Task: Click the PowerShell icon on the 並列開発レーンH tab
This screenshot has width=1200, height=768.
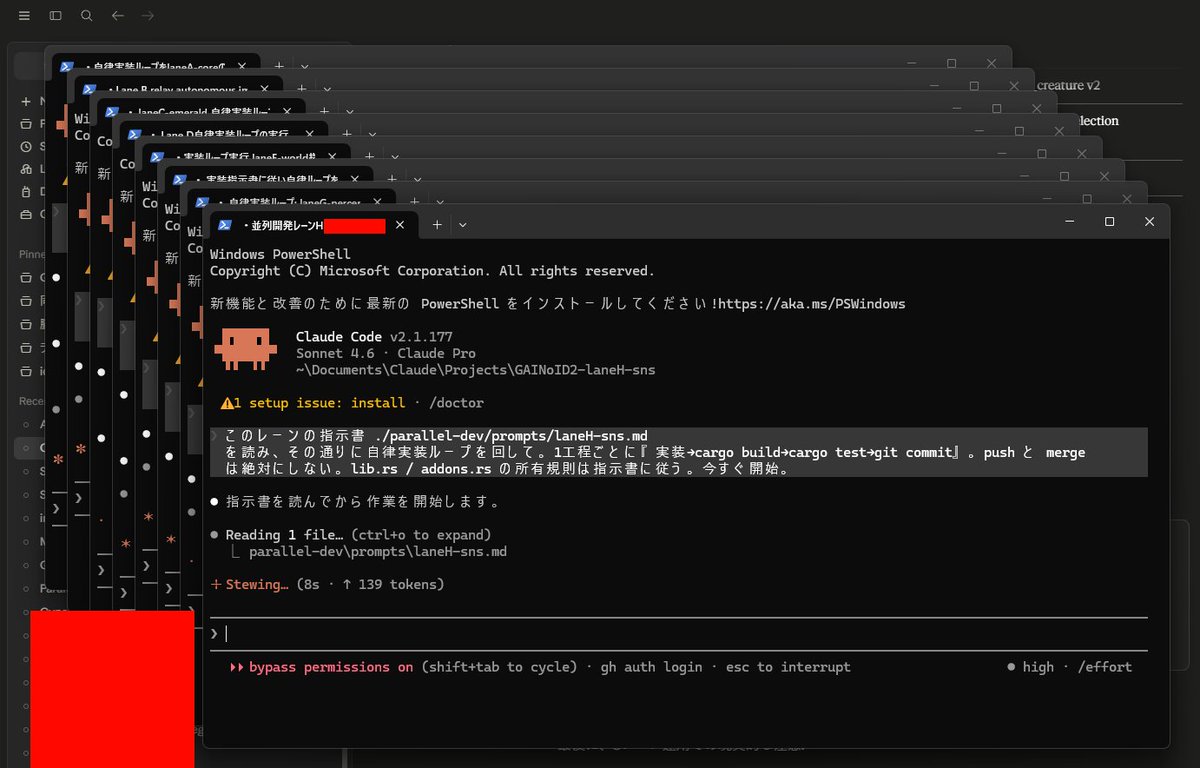Action: tap(225, 225)
